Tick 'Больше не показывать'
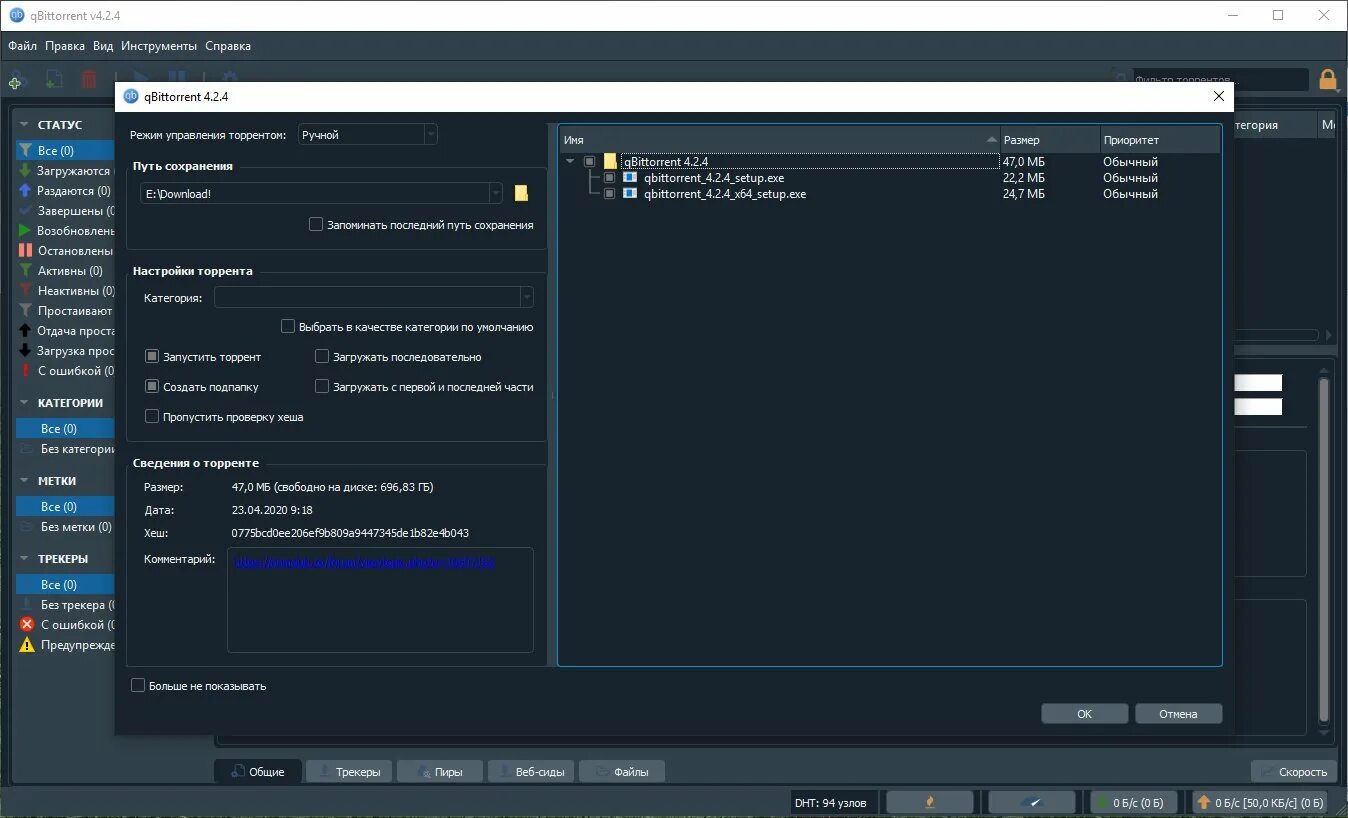The height and width of the screenshot is (818, 1348). coord(138,685)
